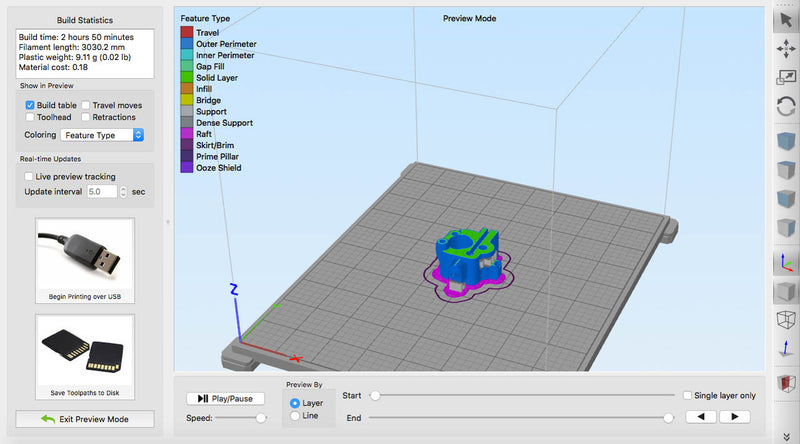Turn on Live preview tracking
Image resolution: width=800 pixels, height=444 pixels.
pyautogui.click(x=29, y=176)
